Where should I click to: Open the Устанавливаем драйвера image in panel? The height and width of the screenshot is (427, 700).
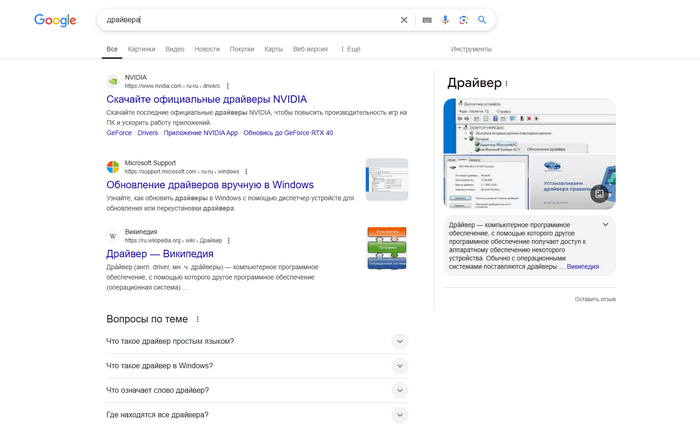[573, 182]
